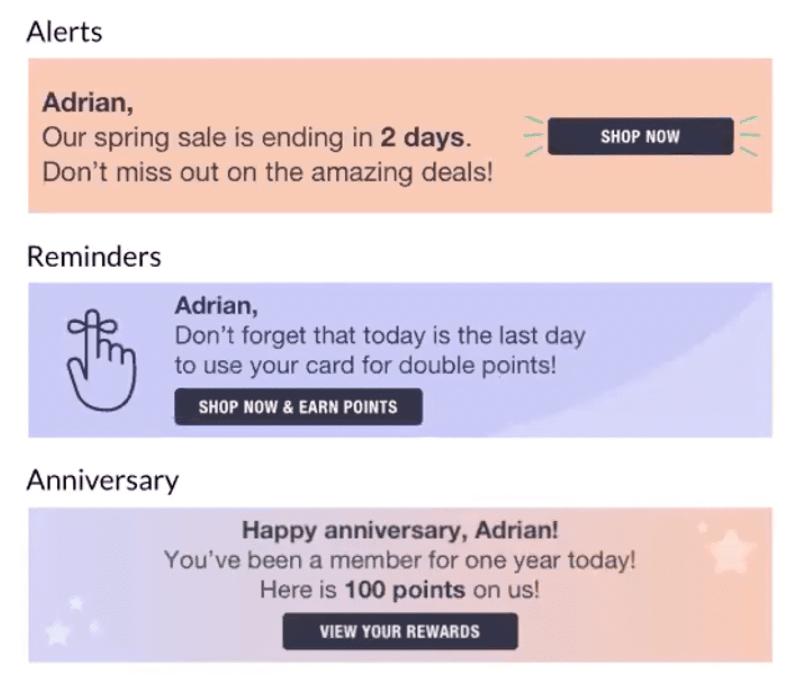This screenshot has width=790, height=698.
Task: Click the green sparkle lines right of SHOP NOW
Action: click(x=749, y=136)
